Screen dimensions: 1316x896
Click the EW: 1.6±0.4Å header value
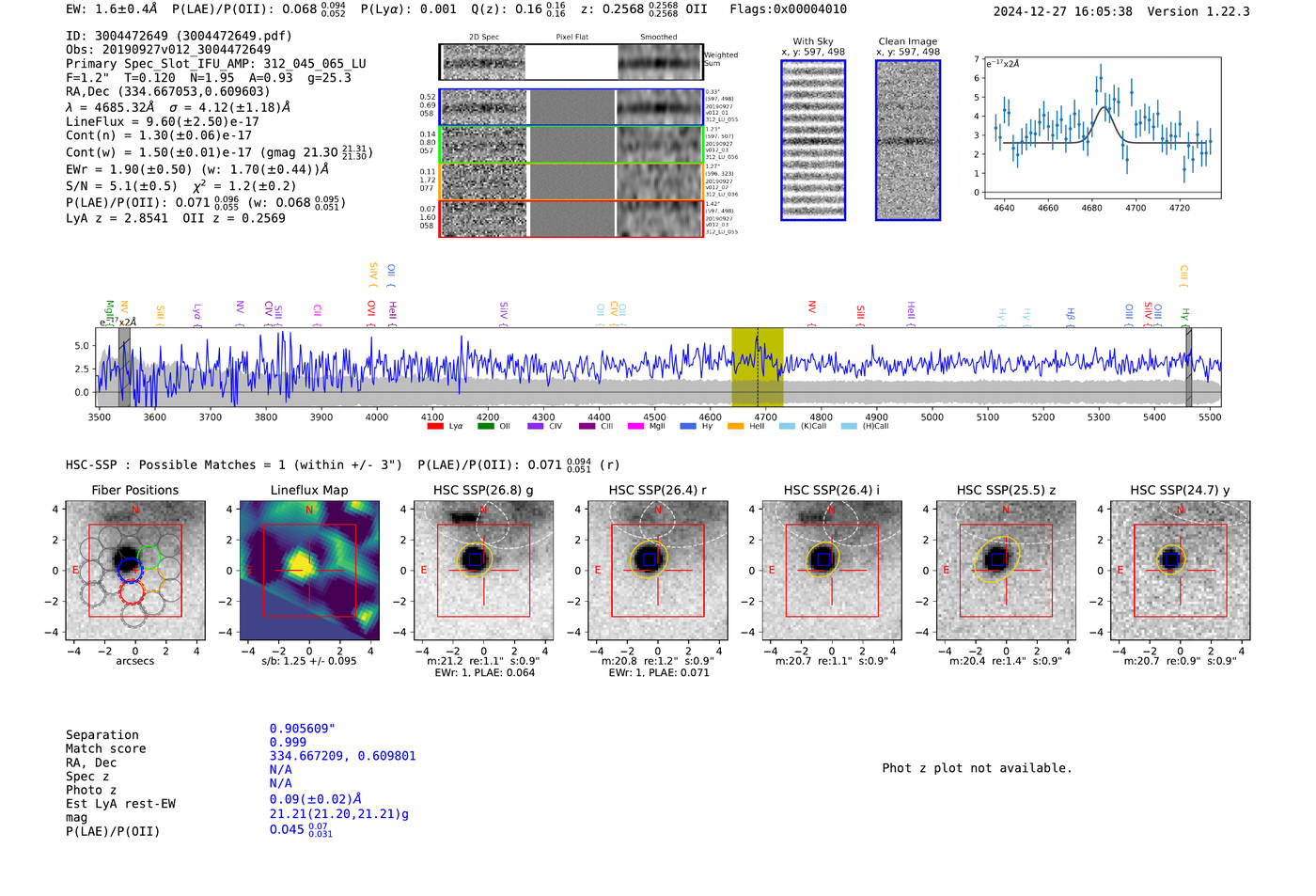pyautogui.click(x=112, y=9)
